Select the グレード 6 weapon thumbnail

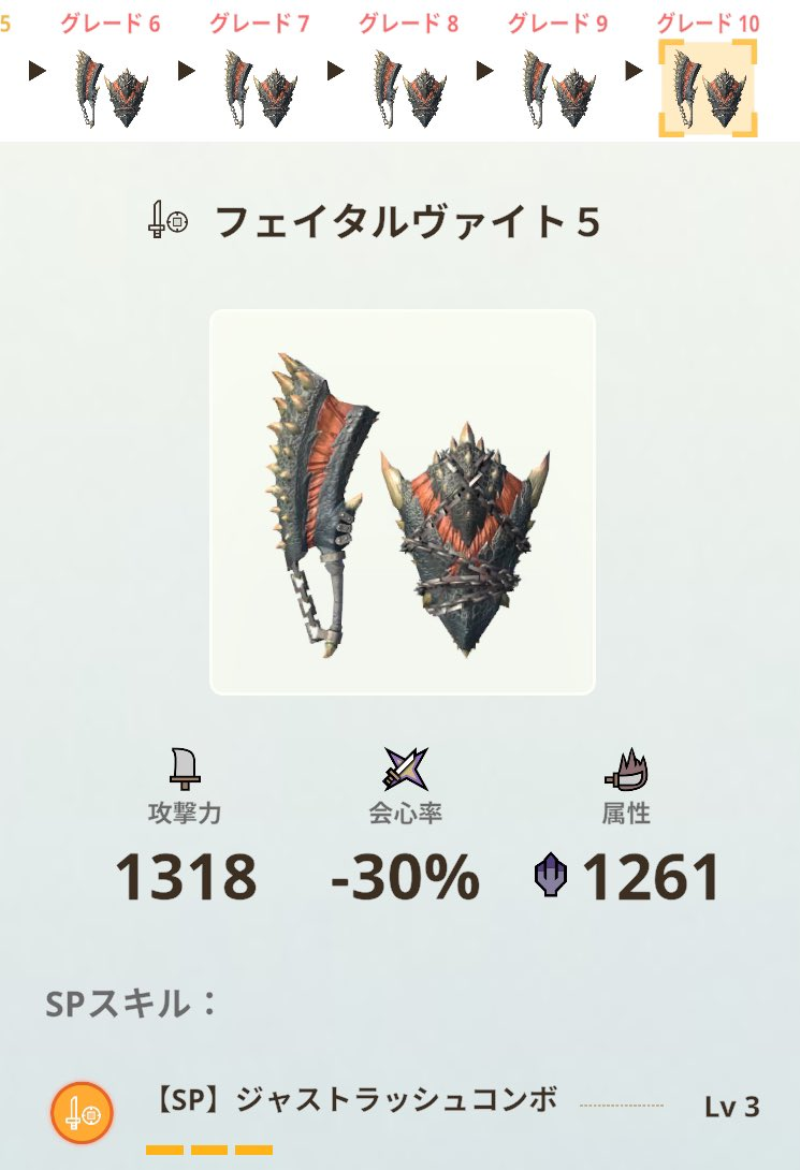point(111,89)
